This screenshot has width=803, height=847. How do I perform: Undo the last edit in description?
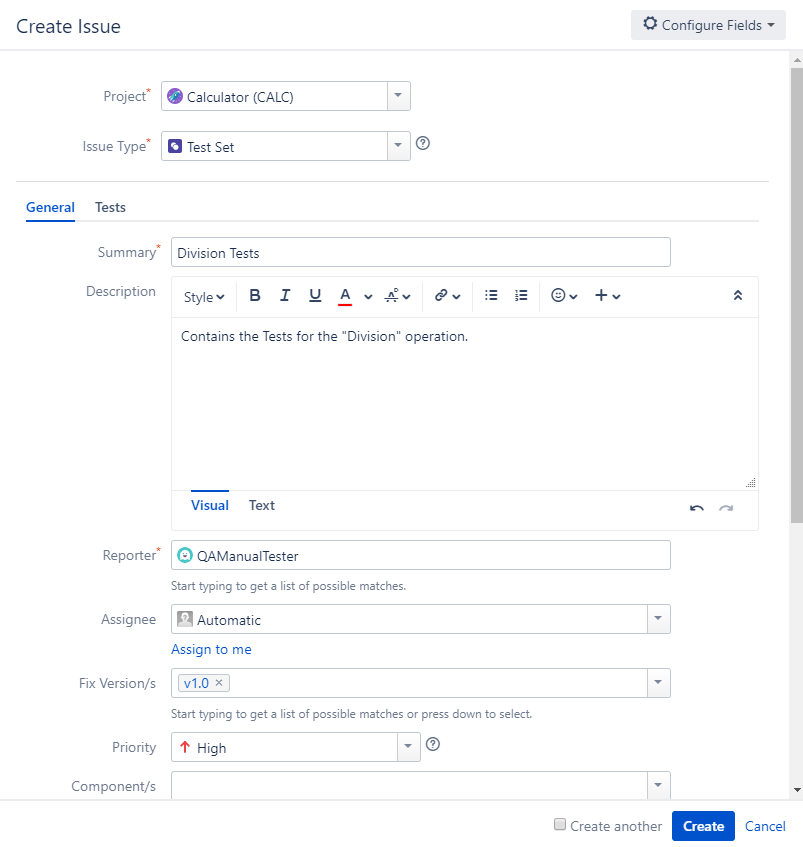[x=697, y=508]
